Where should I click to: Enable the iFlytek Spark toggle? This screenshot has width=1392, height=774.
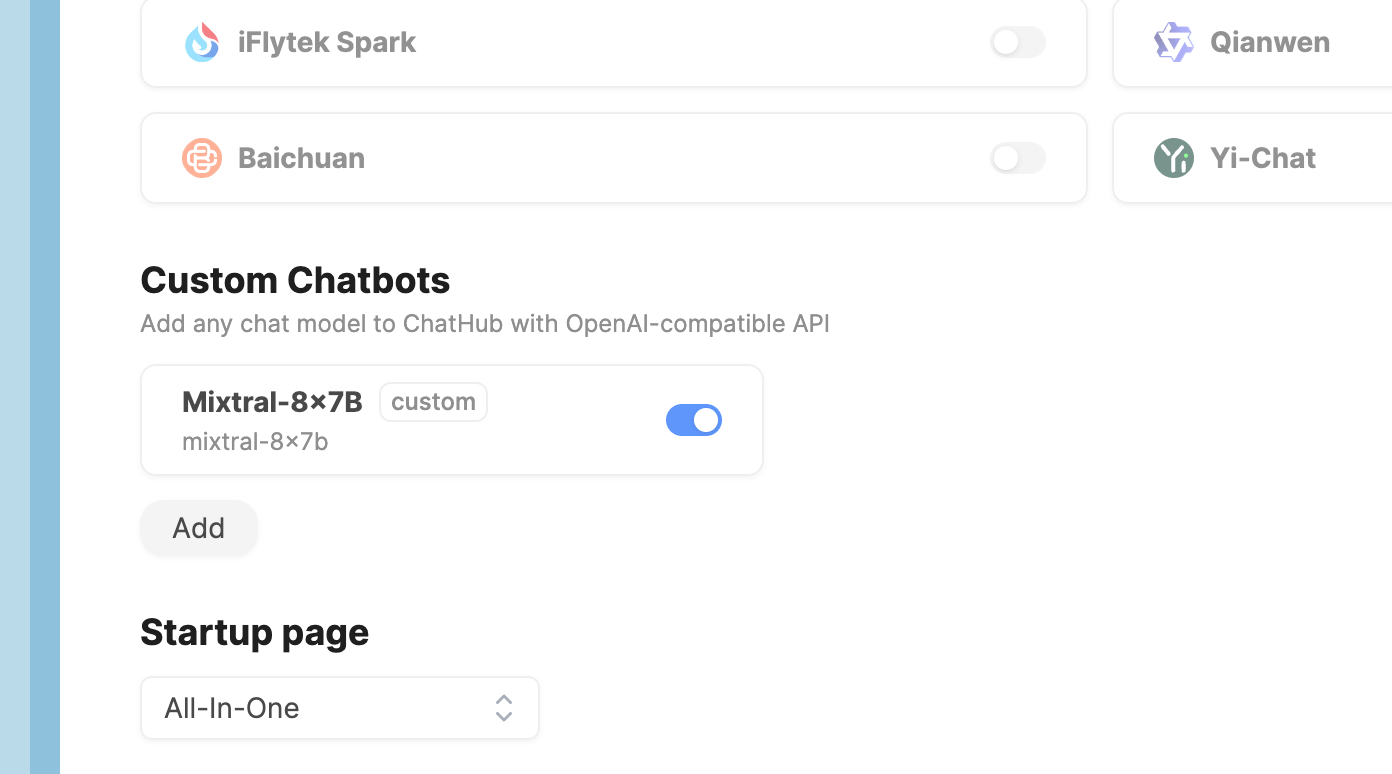tap(1017, 42)
